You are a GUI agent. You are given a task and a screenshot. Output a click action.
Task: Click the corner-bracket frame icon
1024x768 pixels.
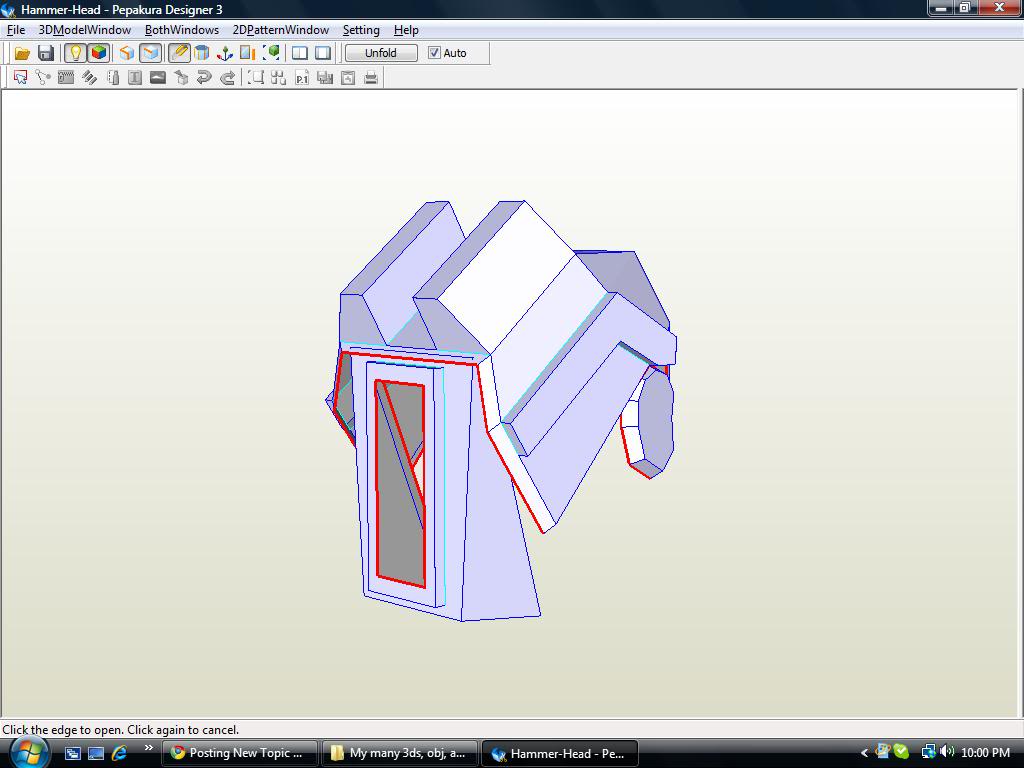click(x=255, y=78)
